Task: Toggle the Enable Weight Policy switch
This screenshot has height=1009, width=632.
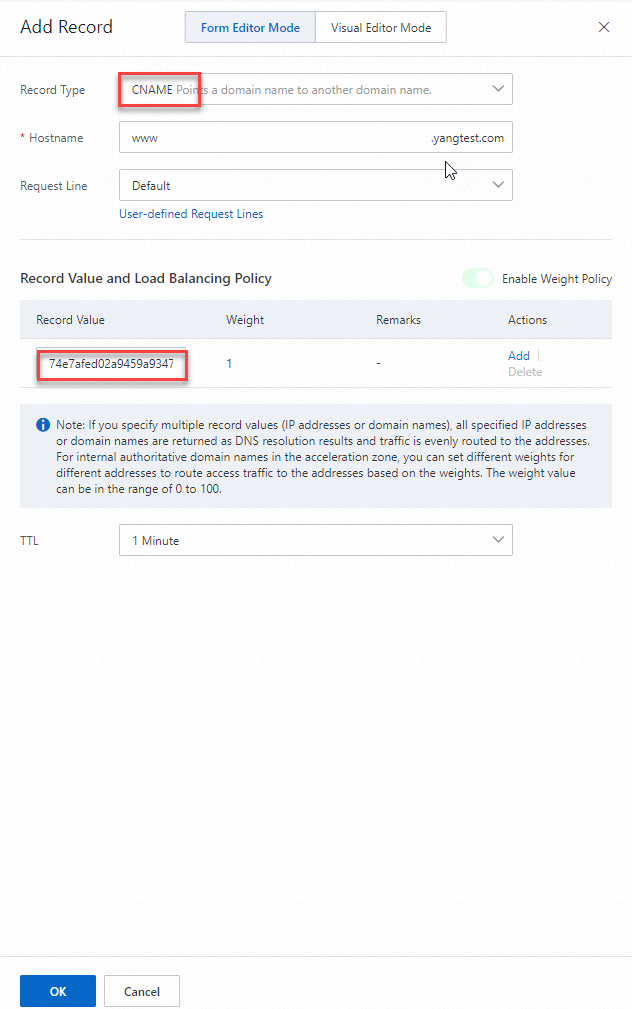Action: (x=478, y=279)
